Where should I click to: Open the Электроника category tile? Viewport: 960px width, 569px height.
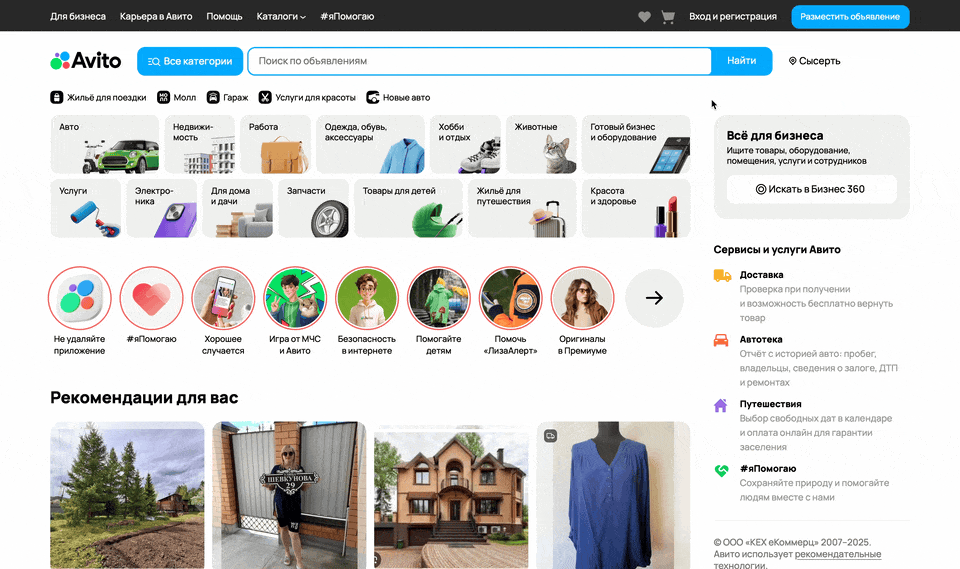(x=162, y=208)
